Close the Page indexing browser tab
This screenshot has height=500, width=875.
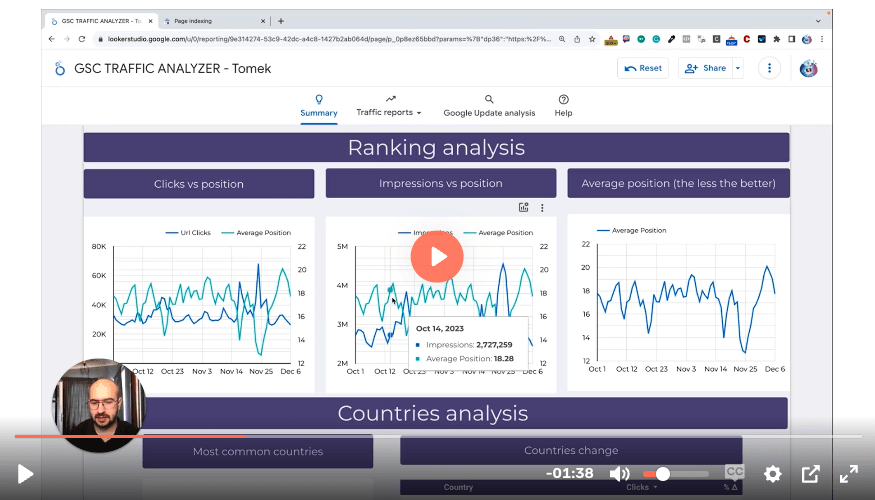(263, 21)
